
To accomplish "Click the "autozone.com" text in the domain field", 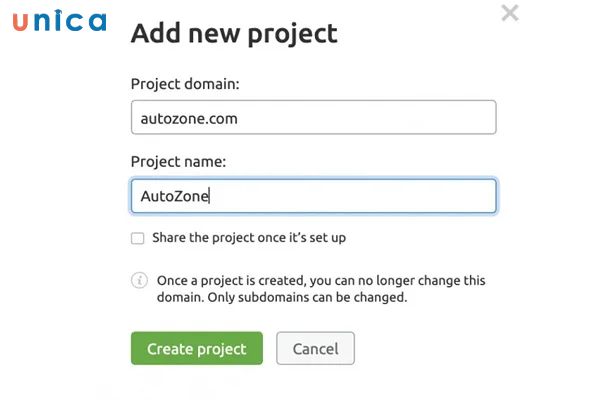I will [x=189, y=118].
